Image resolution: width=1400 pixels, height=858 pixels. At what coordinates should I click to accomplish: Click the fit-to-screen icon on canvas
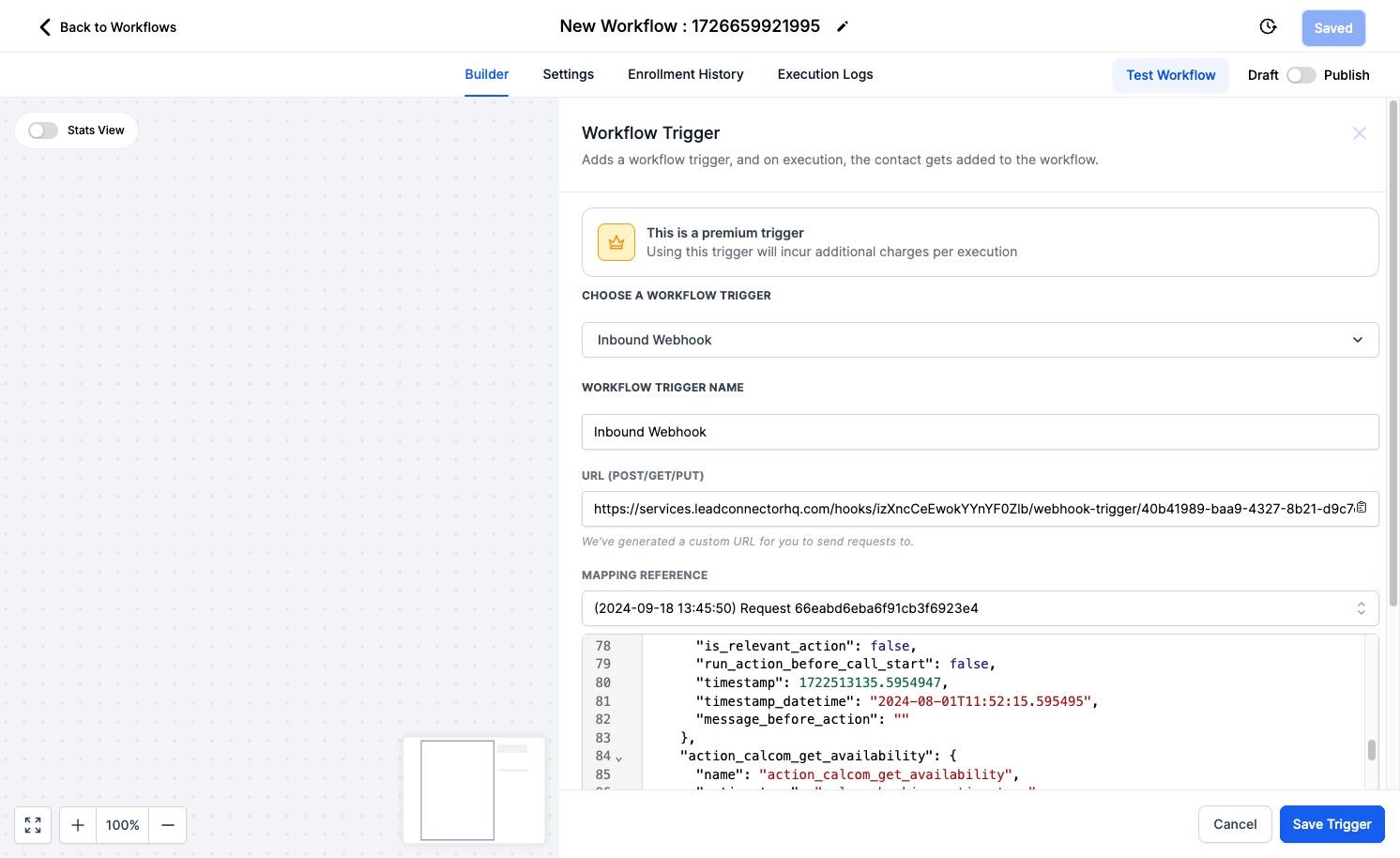pos(33,825)
